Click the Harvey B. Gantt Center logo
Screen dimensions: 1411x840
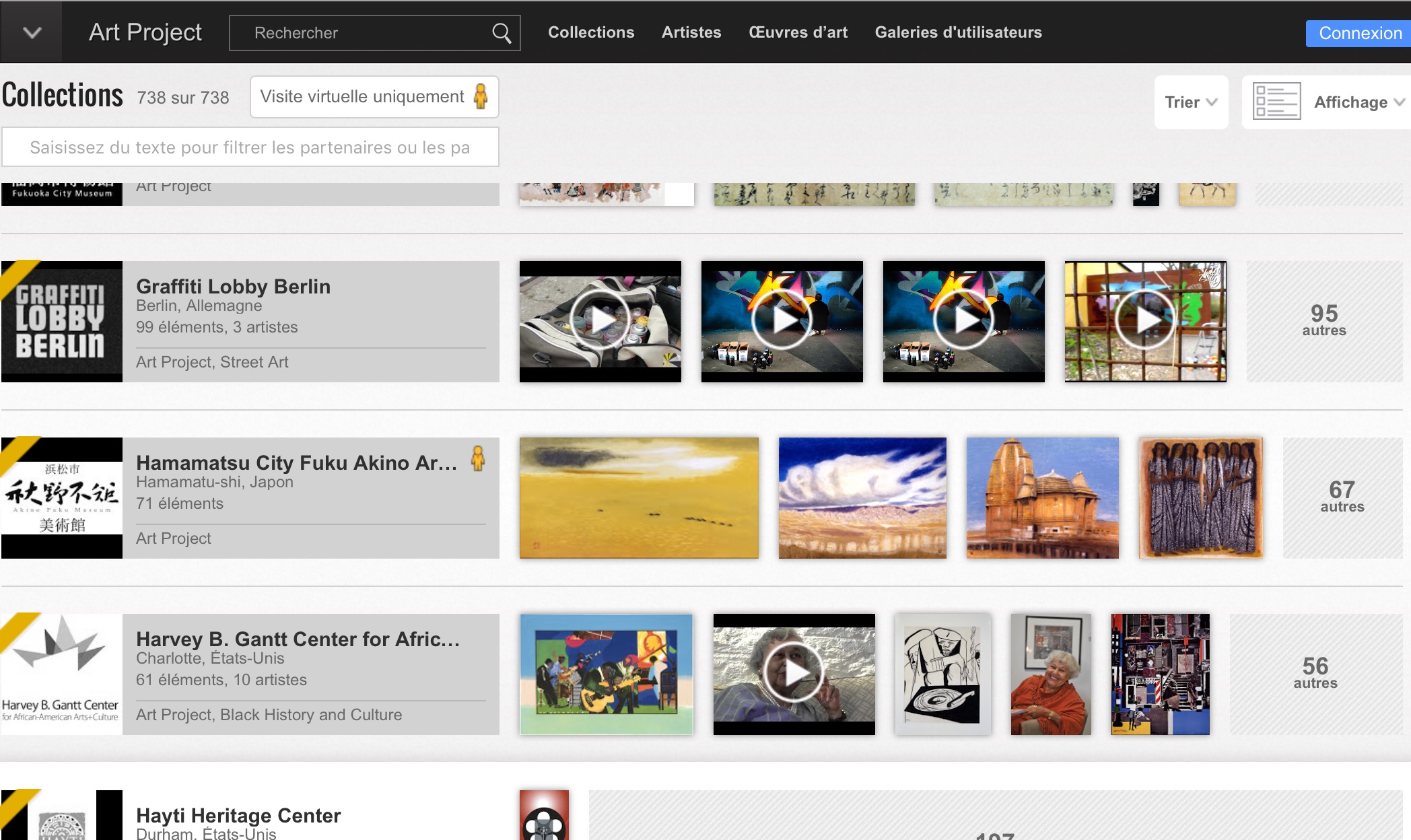[61, 674]
